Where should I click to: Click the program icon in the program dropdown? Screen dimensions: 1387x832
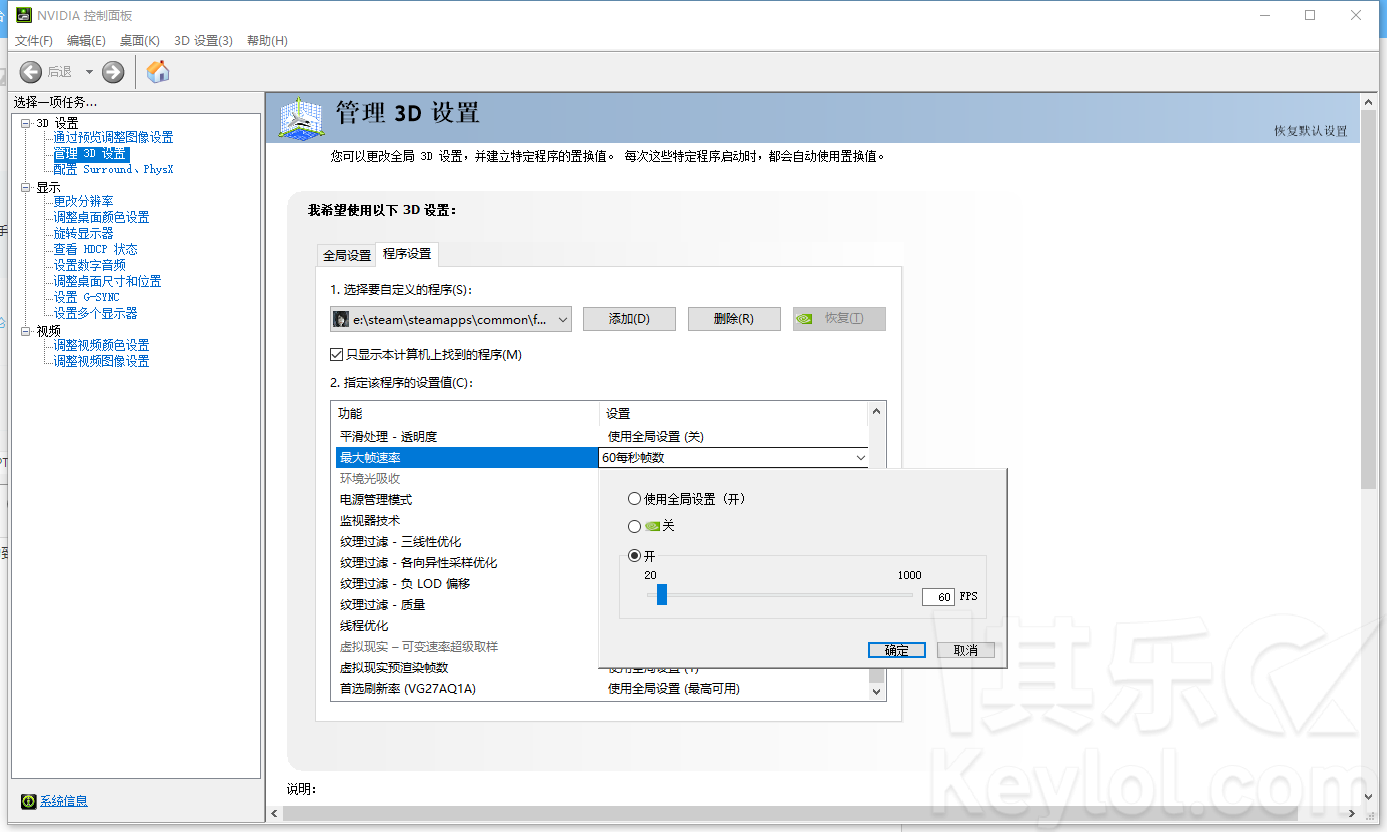coord(341,319)
